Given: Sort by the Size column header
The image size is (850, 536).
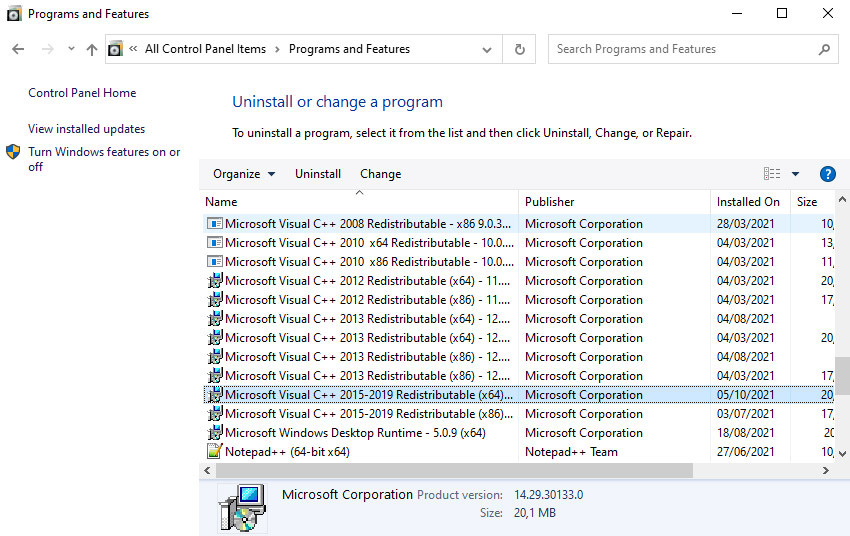Looking at the screenshot, I should 813,202.
